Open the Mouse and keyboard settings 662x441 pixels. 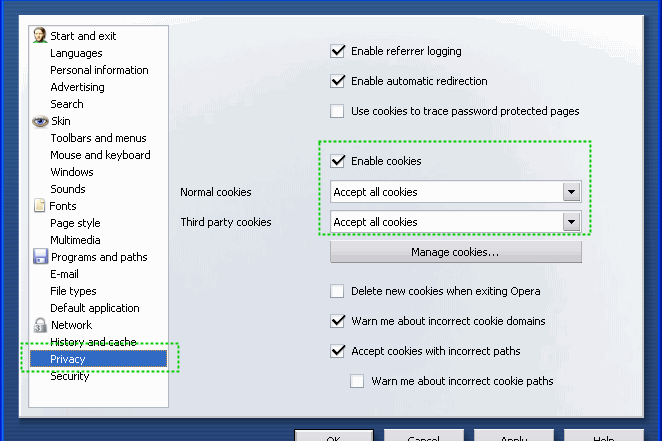point(100,155)
